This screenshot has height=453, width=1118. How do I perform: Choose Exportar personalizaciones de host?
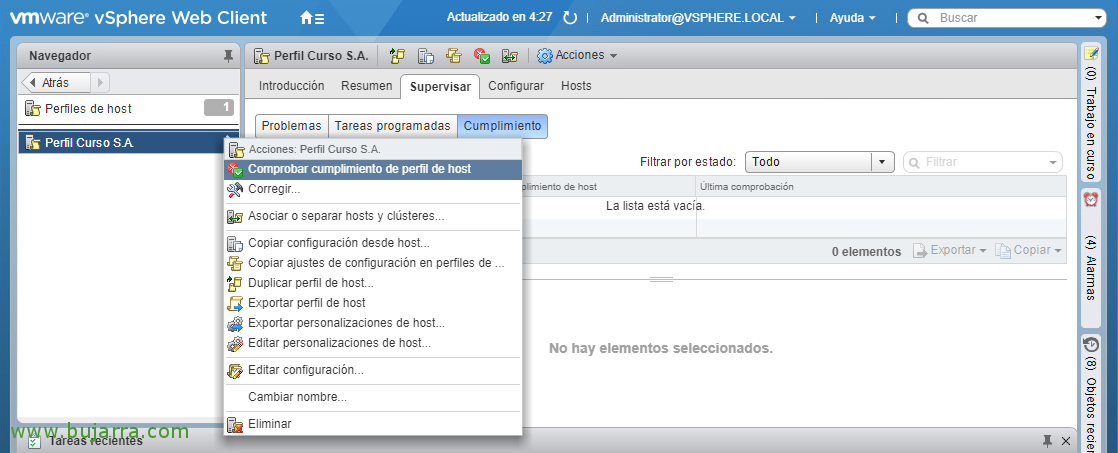[x=373, y=322]
